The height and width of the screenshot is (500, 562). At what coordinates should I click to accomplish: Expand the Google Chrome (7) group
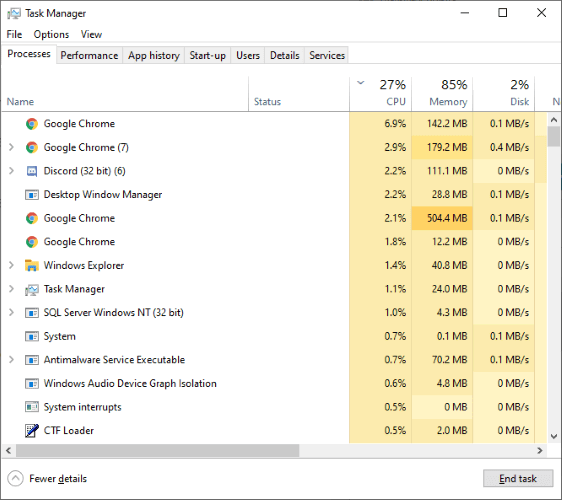click(11, 147)
